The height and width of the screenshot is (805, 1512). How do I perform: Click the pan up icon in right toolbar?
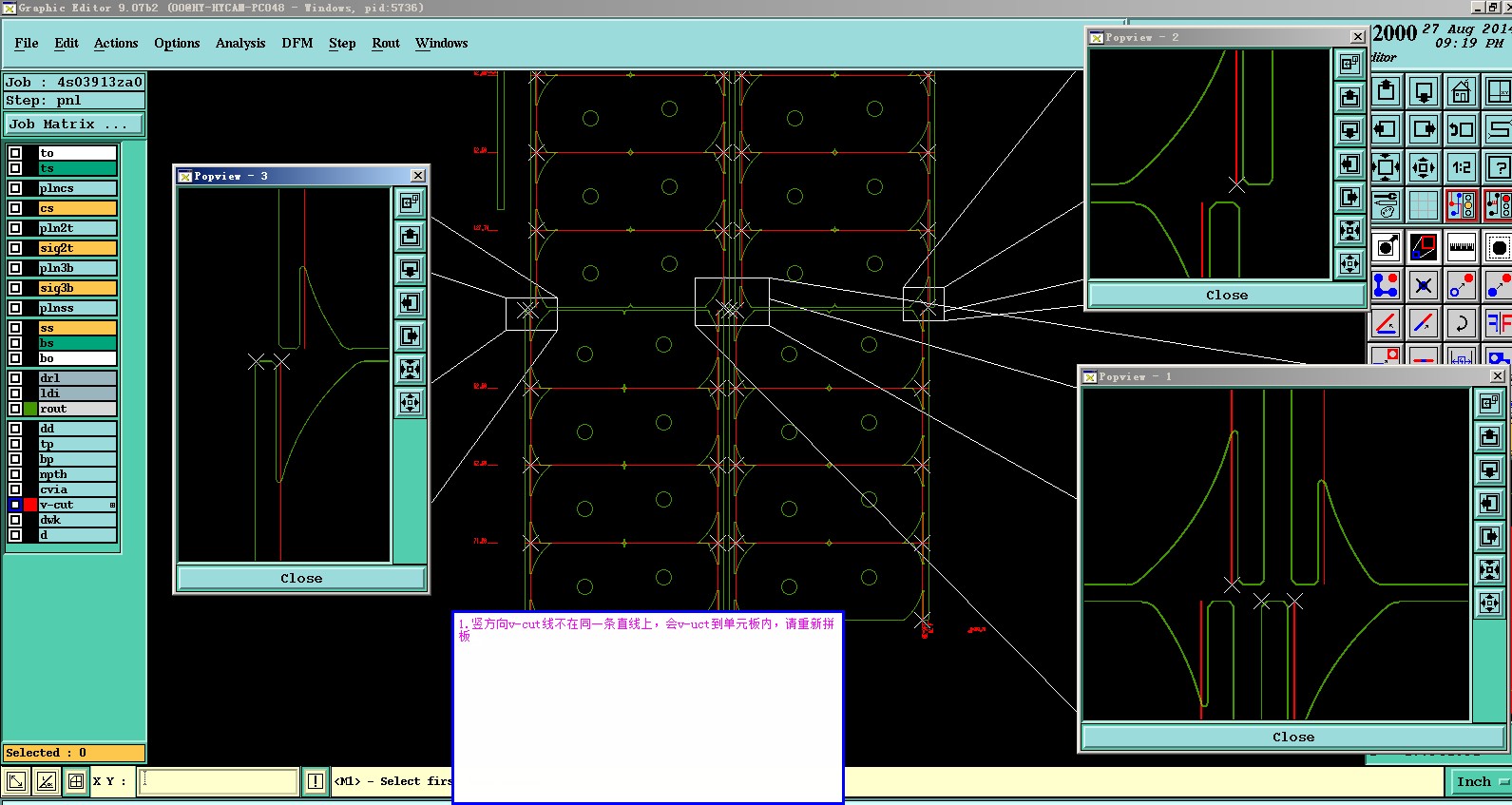tap(1387, 92)
